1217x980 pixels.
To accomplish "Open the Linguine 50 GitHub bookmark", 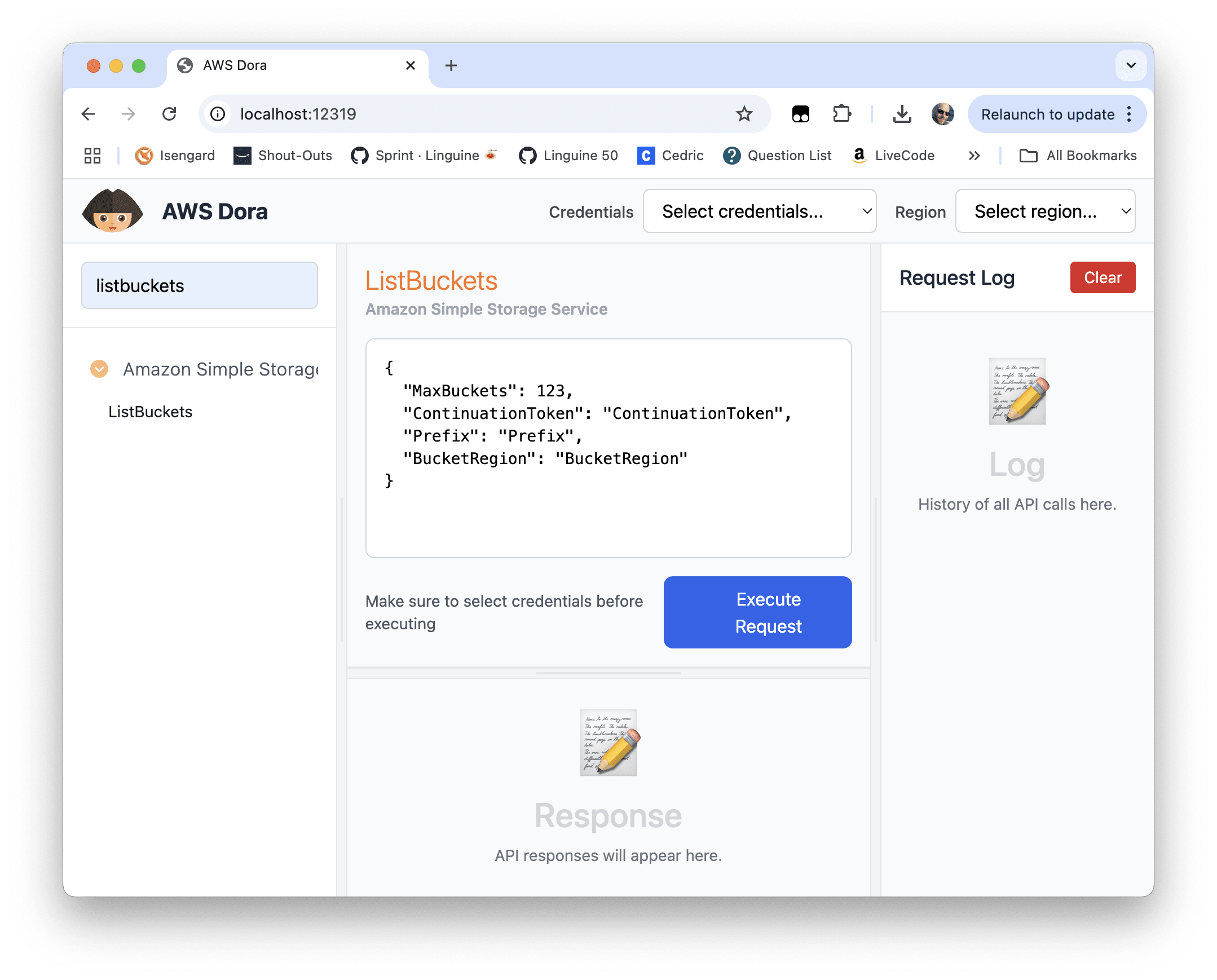I will click(567, 156).
